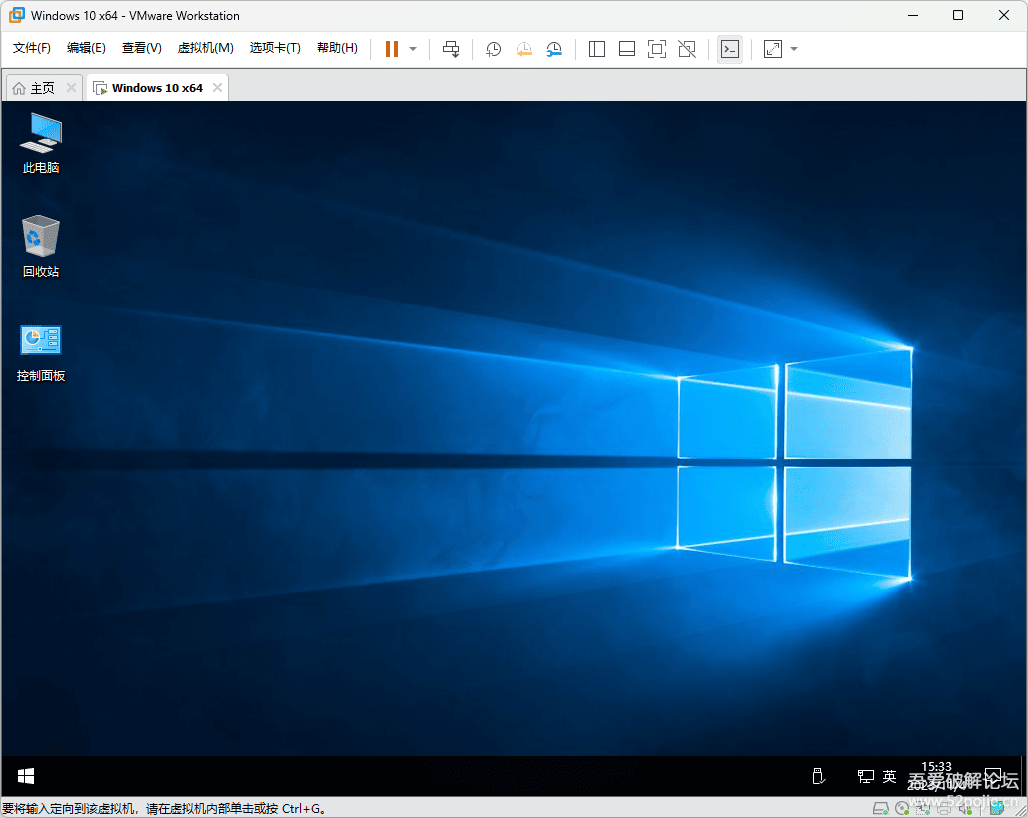Send Ctrl+Alt+Del to the virtual machine
1028x818 pixels.
451,49
